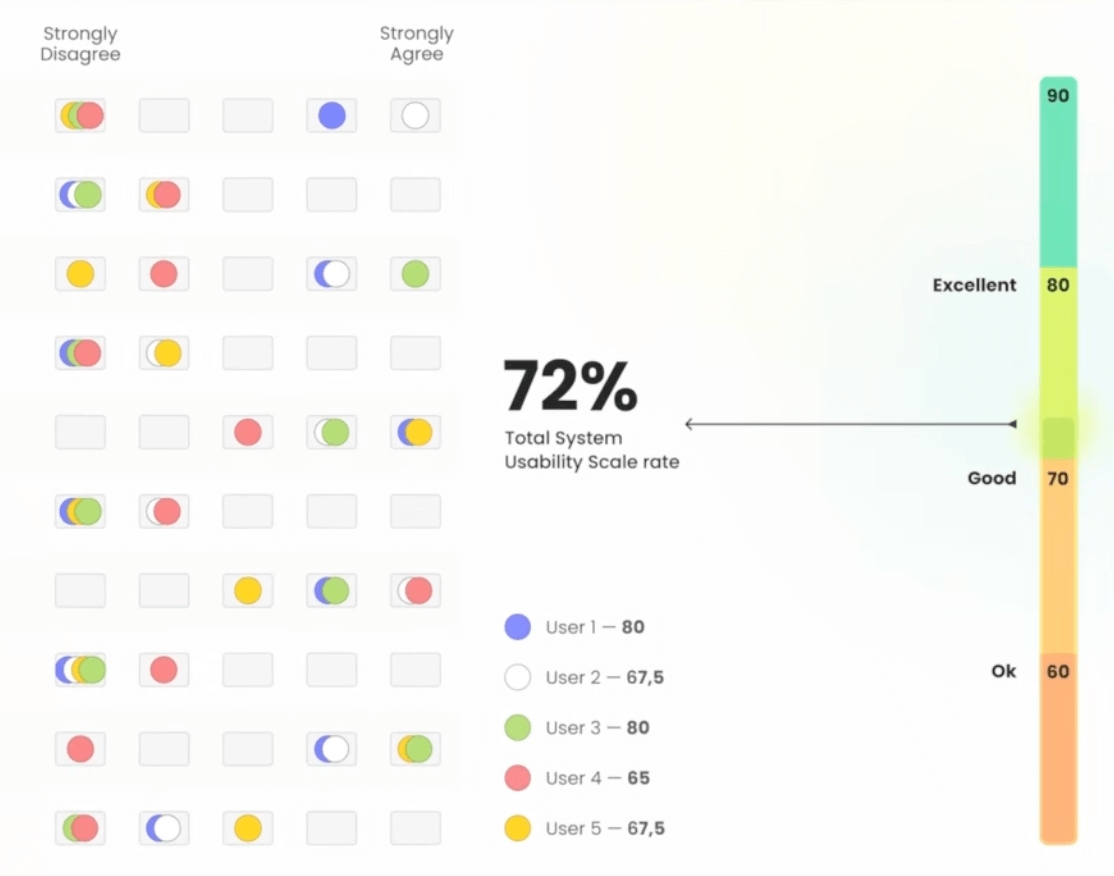Click the Good scale label
Image resolution: width=1114 pixels, height=876 pixels.
click(991, 478)
